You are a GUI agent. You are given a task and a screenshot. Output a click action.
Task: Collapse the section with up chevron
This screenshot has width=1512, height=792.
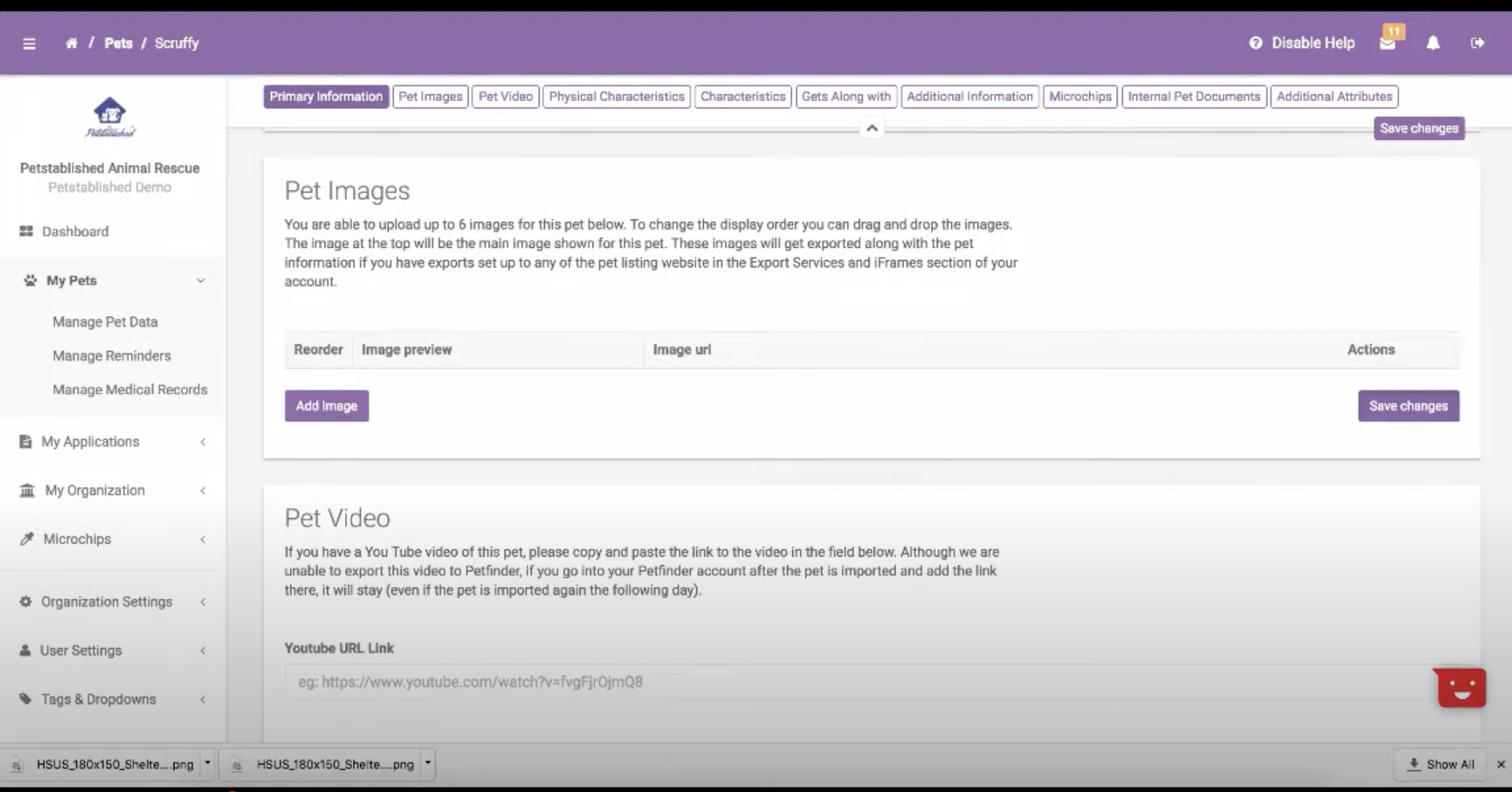pyautogui.click(x=872, y=129)
